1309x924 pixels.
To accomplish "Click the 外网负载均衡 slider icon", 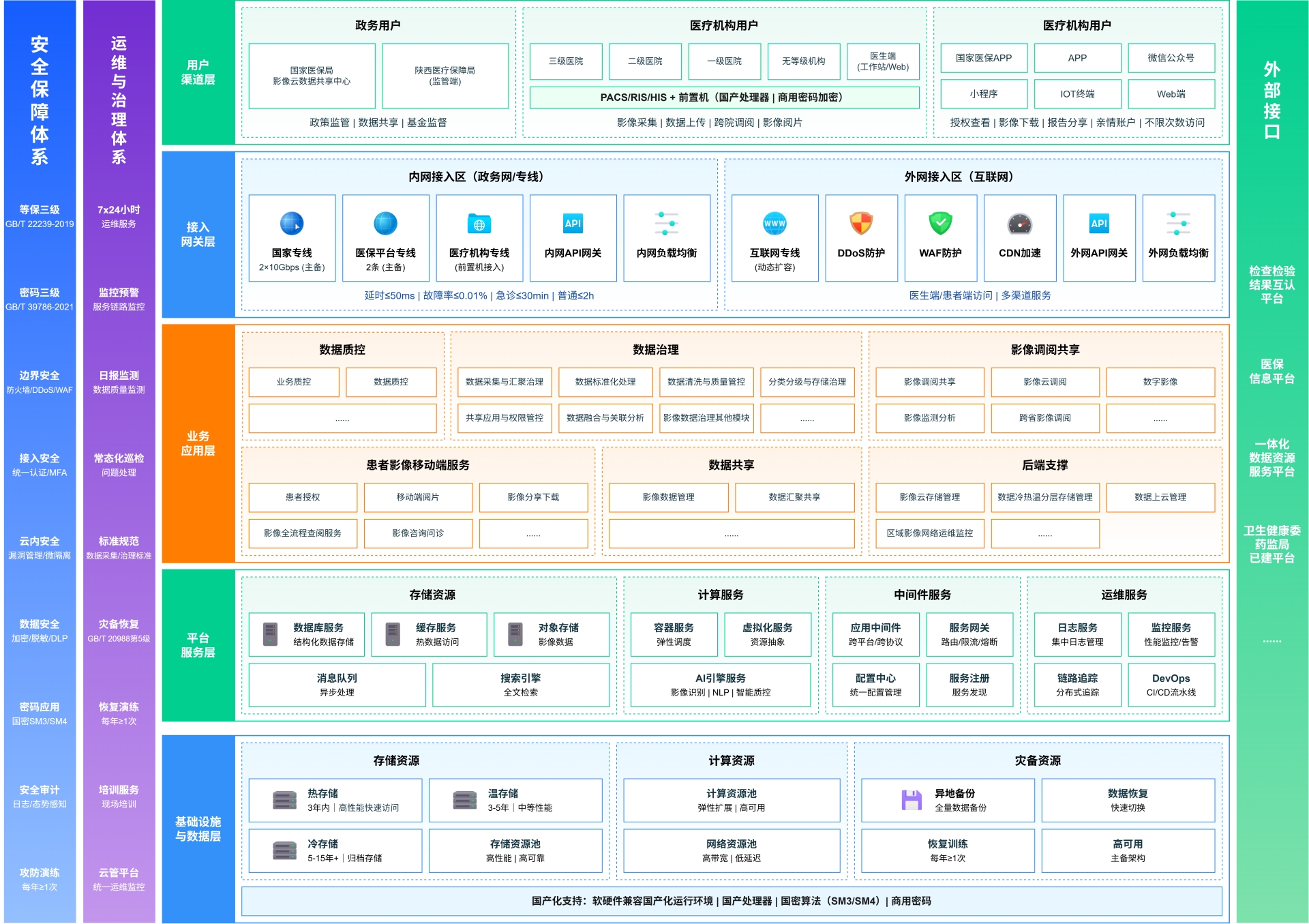I will point(1178,224).
